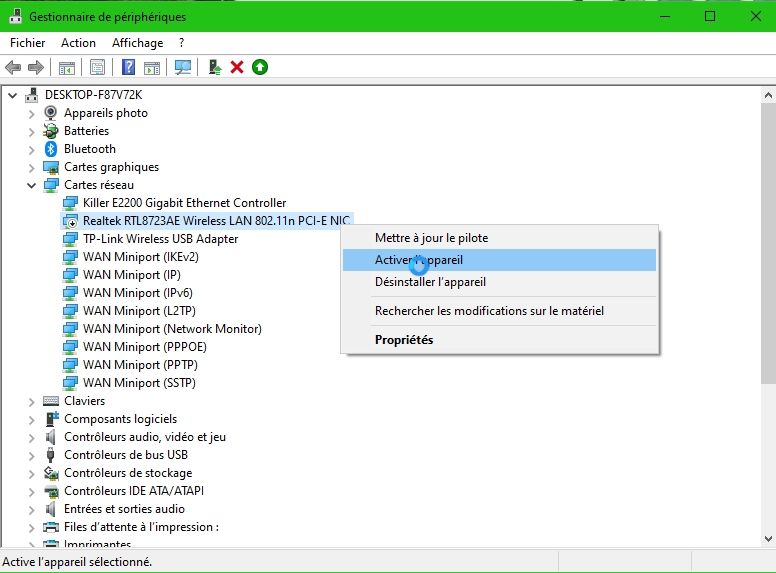Collapse the DESKTOP-F87V72K root node
776x573 pixels.
click(x=13, y=95)
